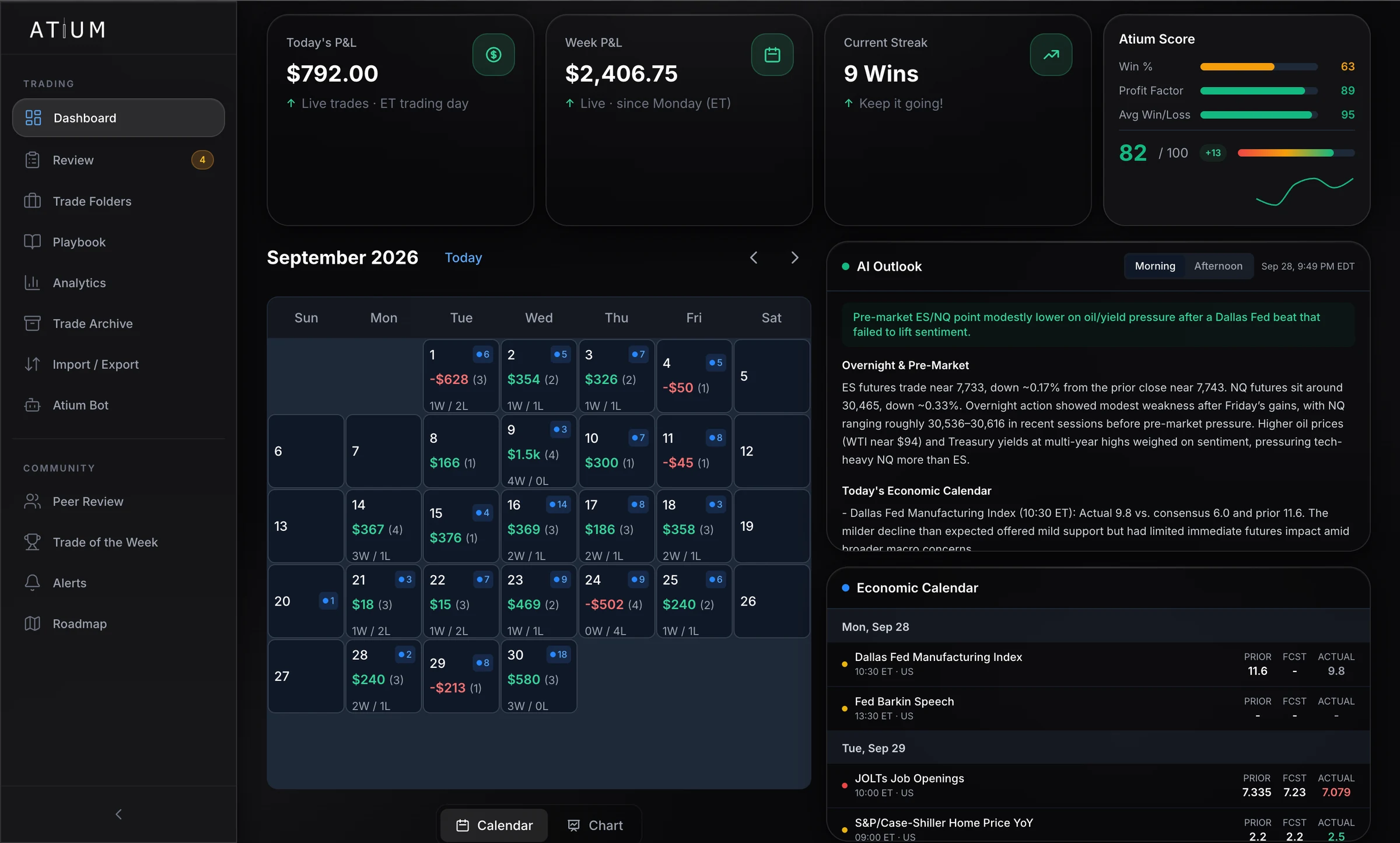Screen dimensions: 1400x843
Task: Click the Avg Win/Loss progress bar
Action: [x=1258, y=115]
